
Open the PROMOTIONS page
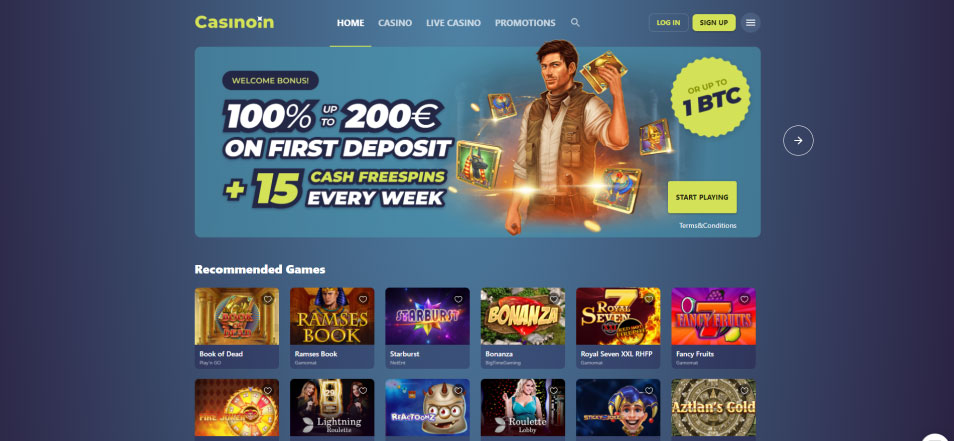pyautogui.click(x=525, y=23)
